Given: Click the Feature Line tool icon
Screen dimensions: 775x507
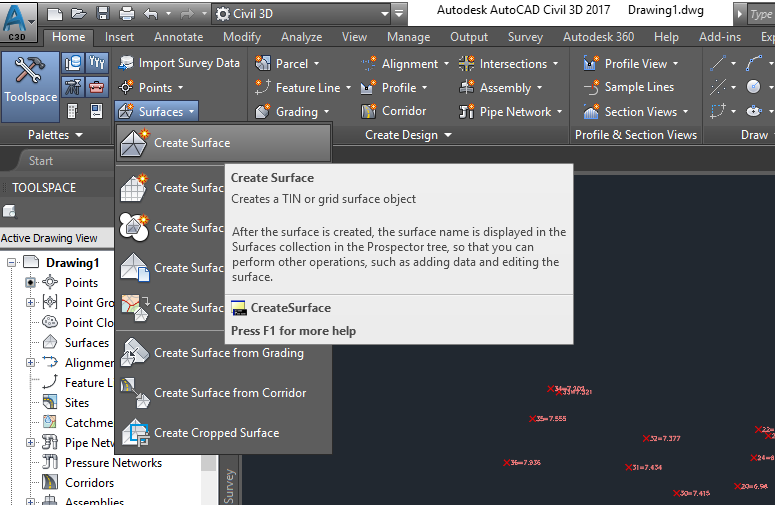Looking at the screenshot, I should [x=262, y=87].
